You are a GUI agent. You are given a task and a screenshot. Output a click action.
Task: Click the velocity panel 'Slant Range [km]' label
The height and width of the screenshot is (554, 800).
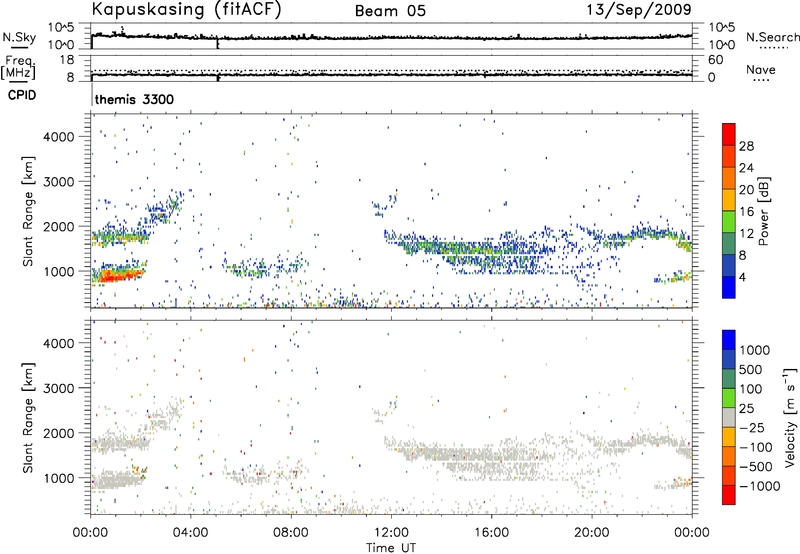29,417
